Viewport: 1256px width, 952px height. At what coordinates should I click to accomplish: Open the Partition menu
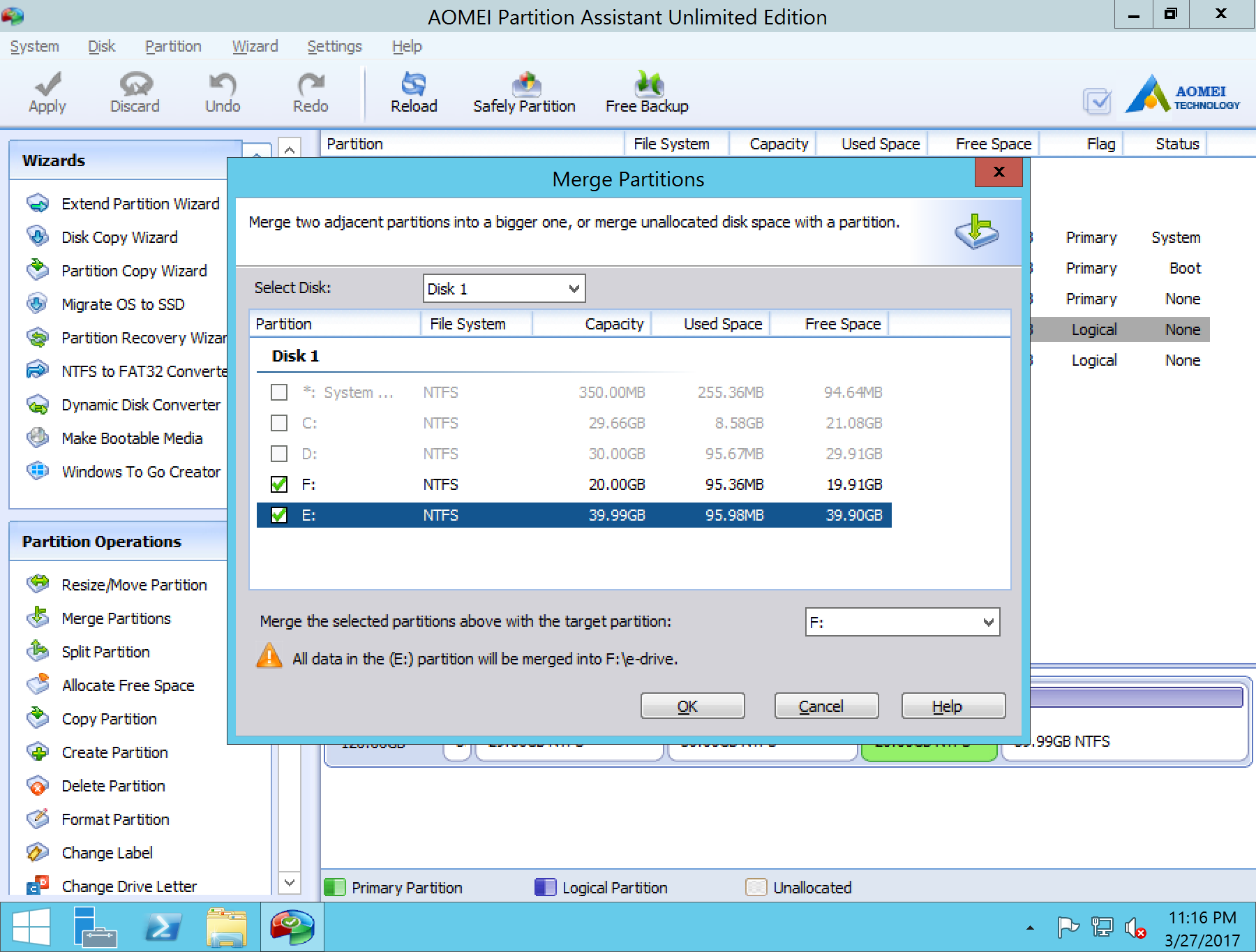pos(173,47)
